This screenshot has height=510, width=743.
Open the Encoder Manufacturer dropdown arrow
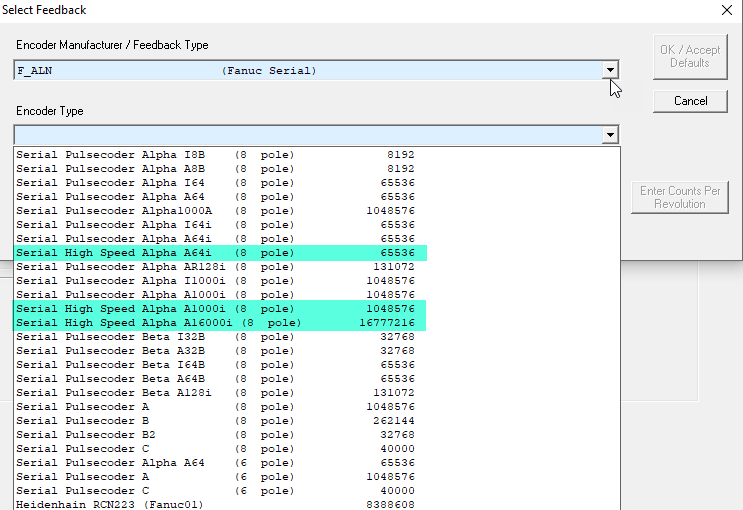click(610, 70)
